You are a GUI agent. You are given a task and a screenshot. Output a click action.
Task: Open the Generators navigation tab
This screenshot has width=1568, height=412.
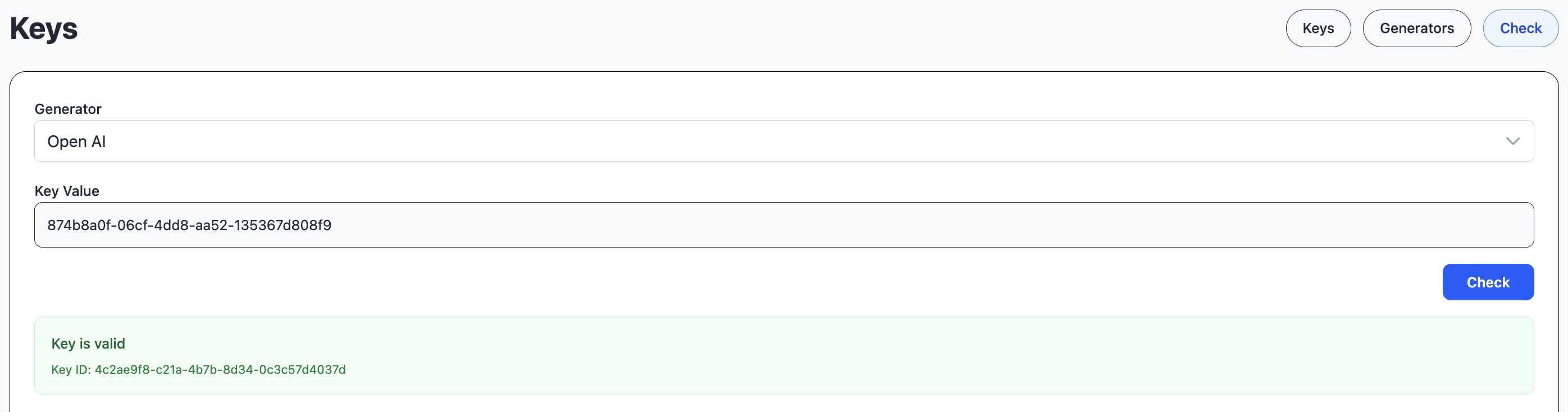click(x=1416, y=29)
